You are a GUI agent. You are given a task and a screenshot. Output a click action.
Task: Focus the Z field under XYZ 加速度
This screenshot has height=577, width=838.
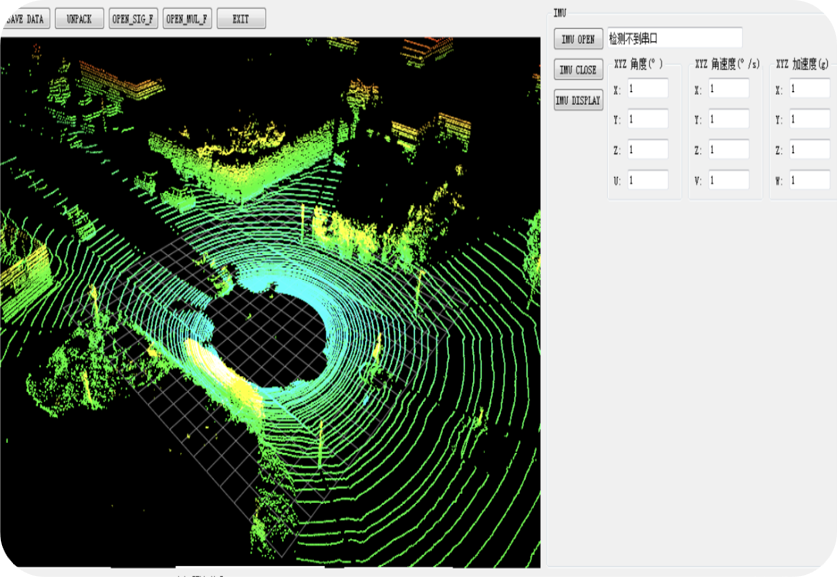click(x=810, y=150)
